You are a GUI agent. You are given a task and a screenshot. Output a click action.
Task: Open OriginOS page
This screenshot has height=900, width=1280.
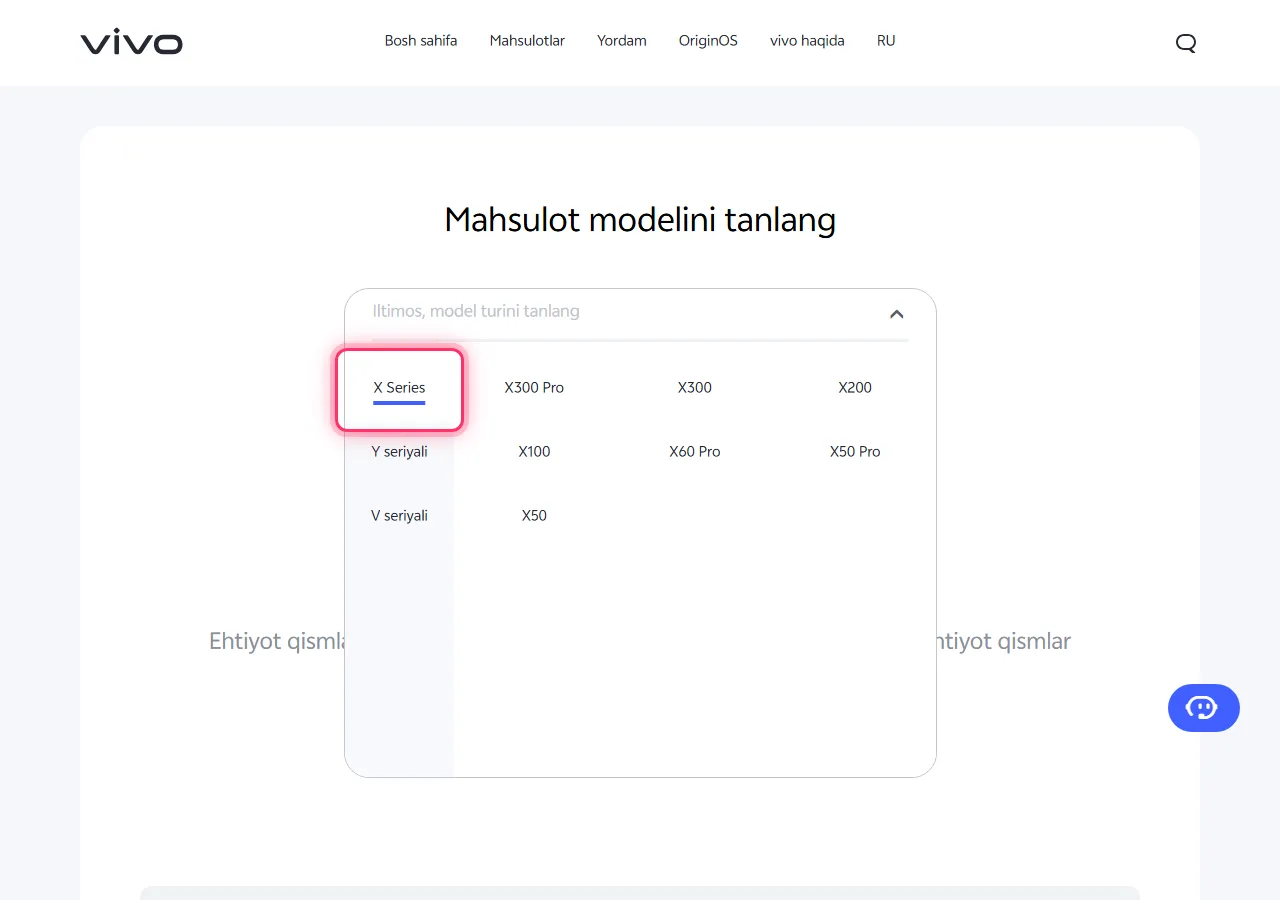click(708, 41)
